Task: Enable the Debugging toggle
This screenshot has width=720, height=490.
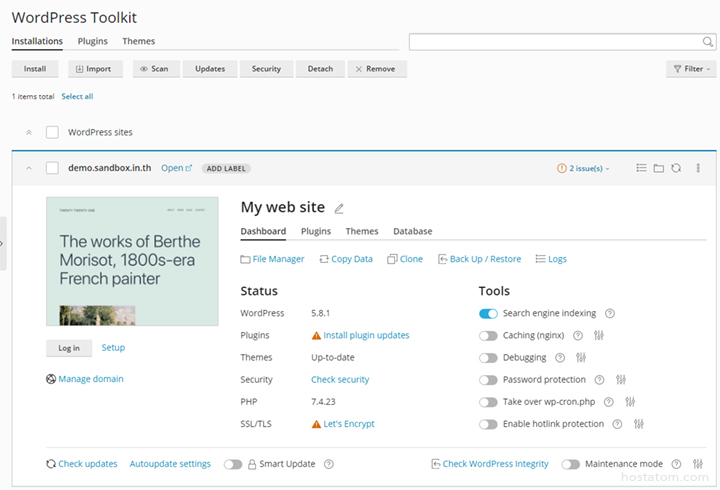Action: tap(488, 358)
